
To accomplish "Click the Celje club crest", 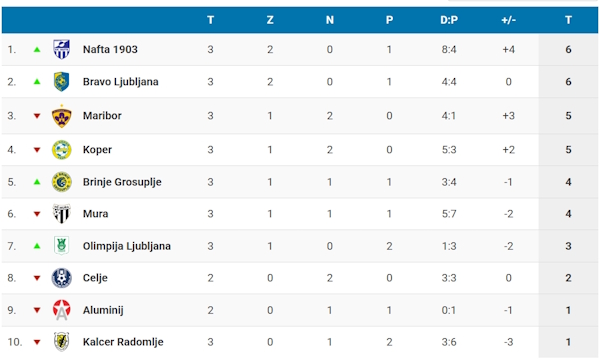I will 61,278.
